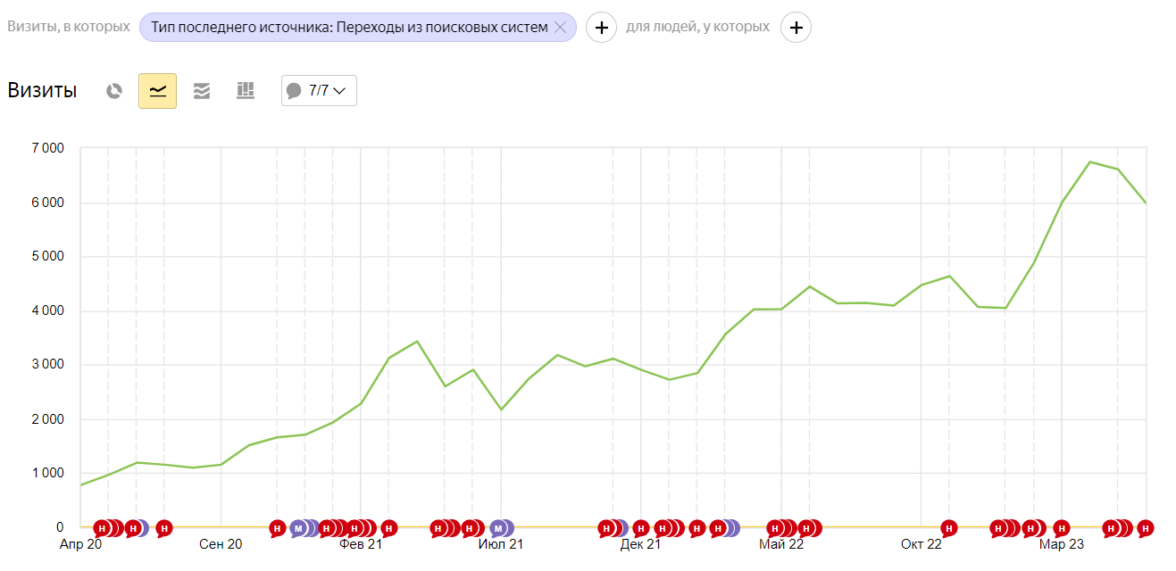Select the highlighted line chart view
The width and height of the screenshot is (1176, 571).
pyautogui.click(x=158, y=91)
